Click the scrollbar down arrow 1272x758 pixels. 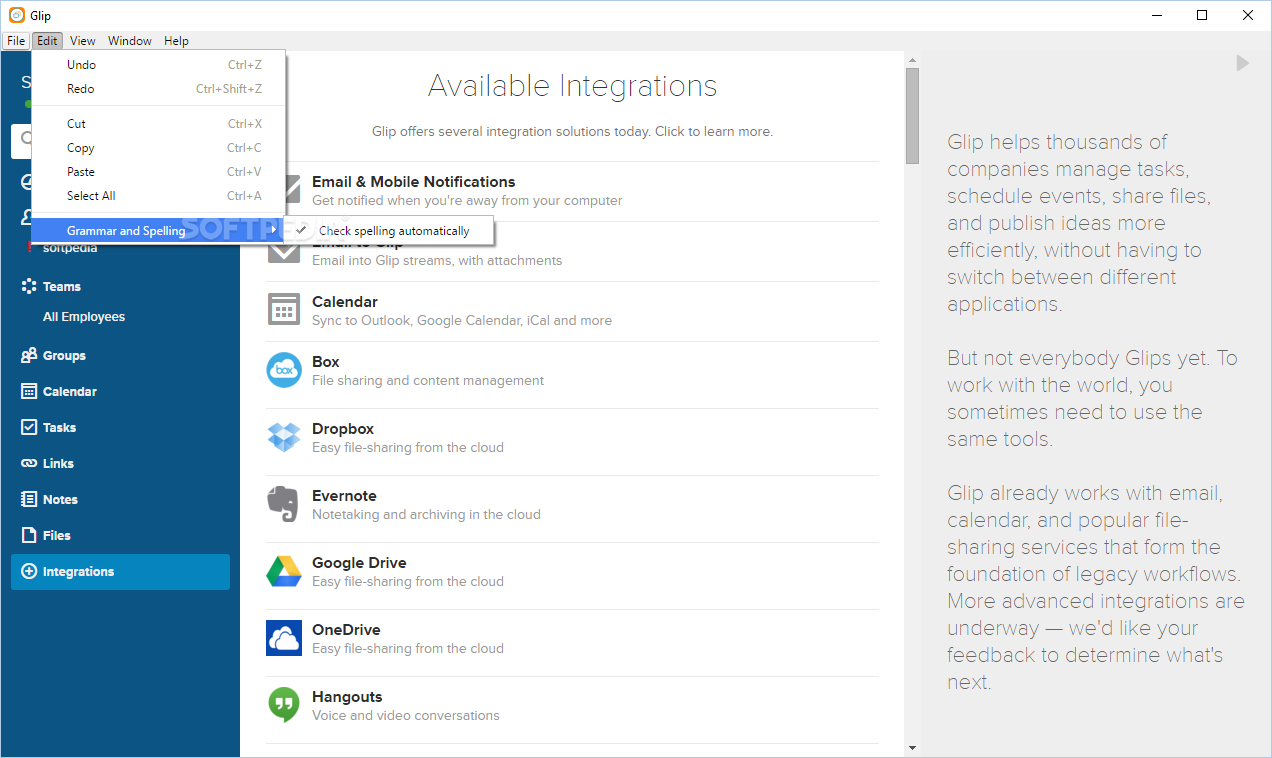point(912,748)
